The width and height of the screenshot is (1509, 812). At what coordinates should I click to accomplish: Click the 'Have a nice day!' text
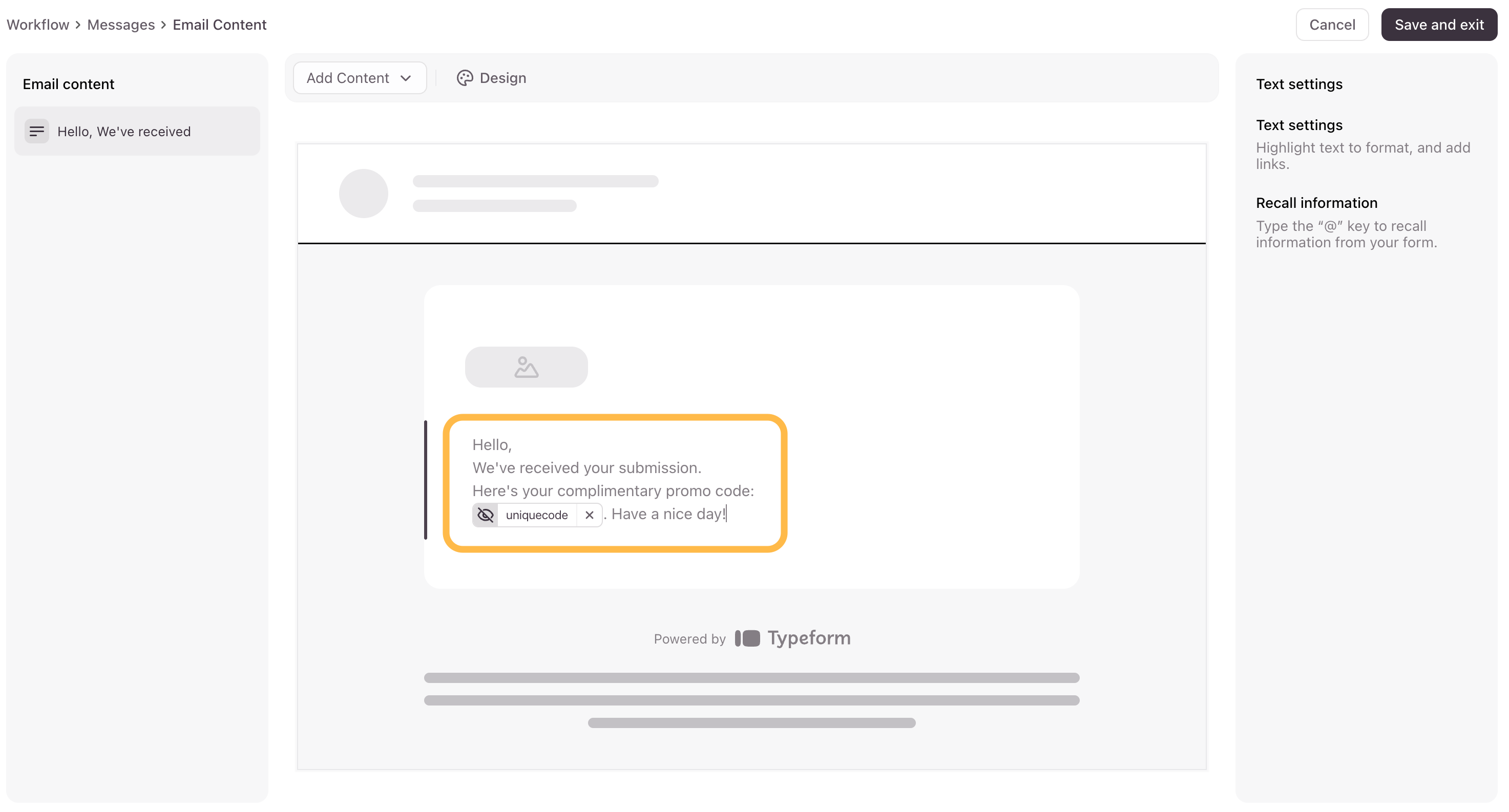(668, 514)
